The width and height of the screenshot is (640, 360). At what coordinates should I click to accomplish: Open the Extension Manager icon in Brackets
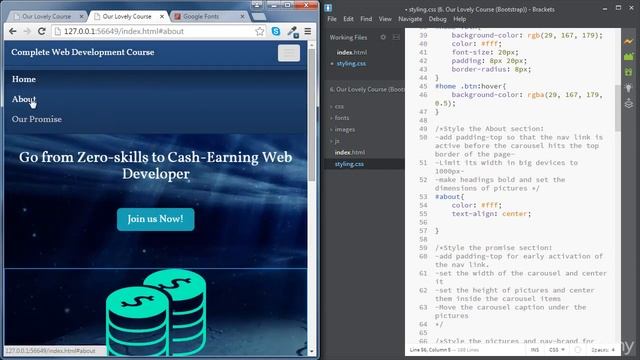click(629, 57)
